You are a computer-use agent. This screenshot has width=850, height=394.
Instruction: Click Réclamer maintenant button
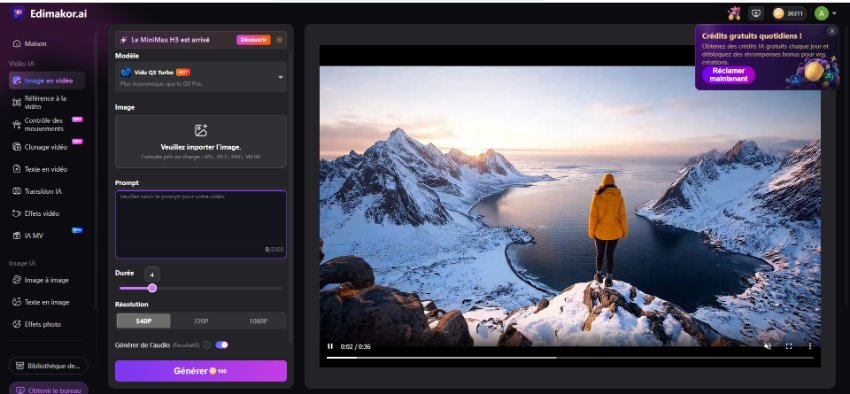tap(729, 75)
